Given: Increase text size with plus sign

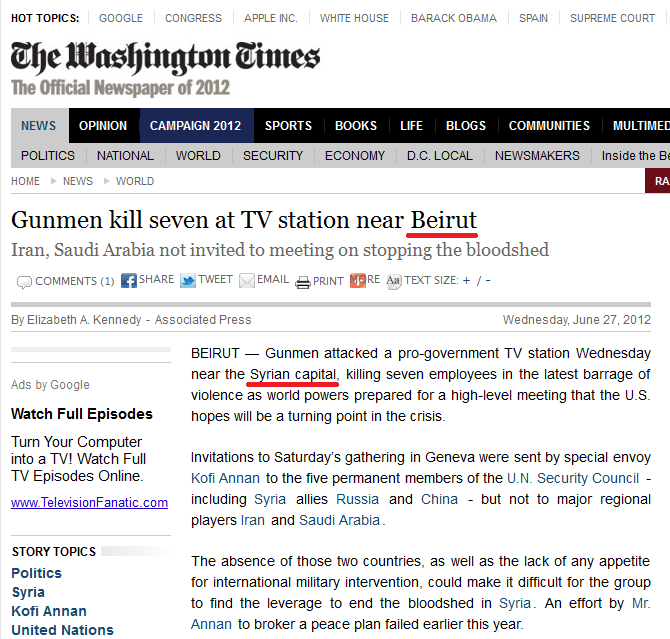Looking at the screenshot, I should tap(466, 281).
